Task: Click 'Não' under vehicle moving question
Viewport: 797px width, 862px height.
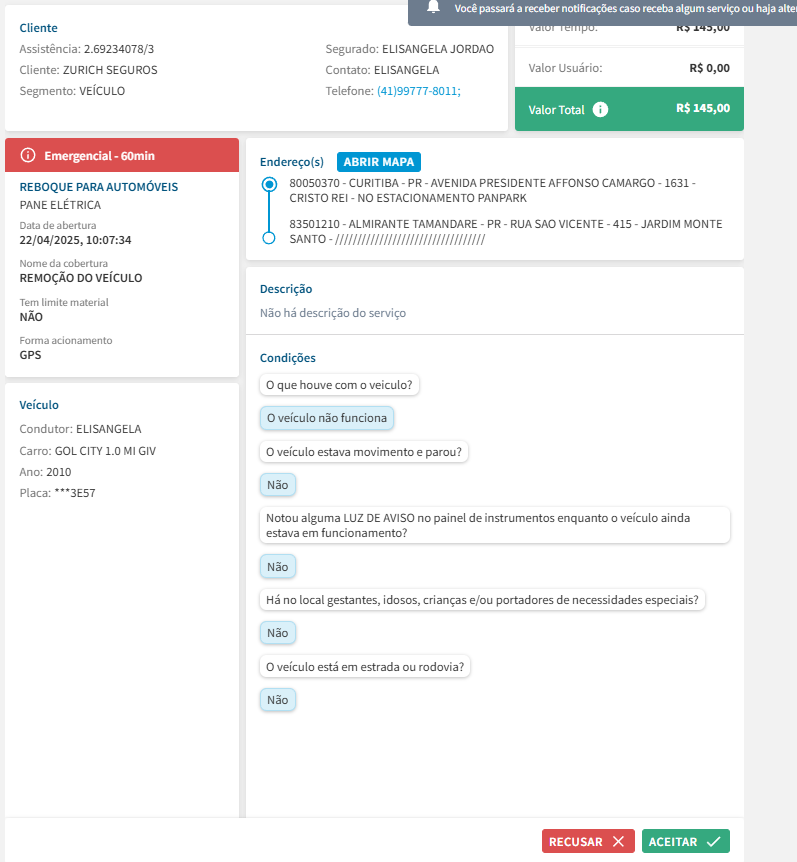Action: coord(277,485)
